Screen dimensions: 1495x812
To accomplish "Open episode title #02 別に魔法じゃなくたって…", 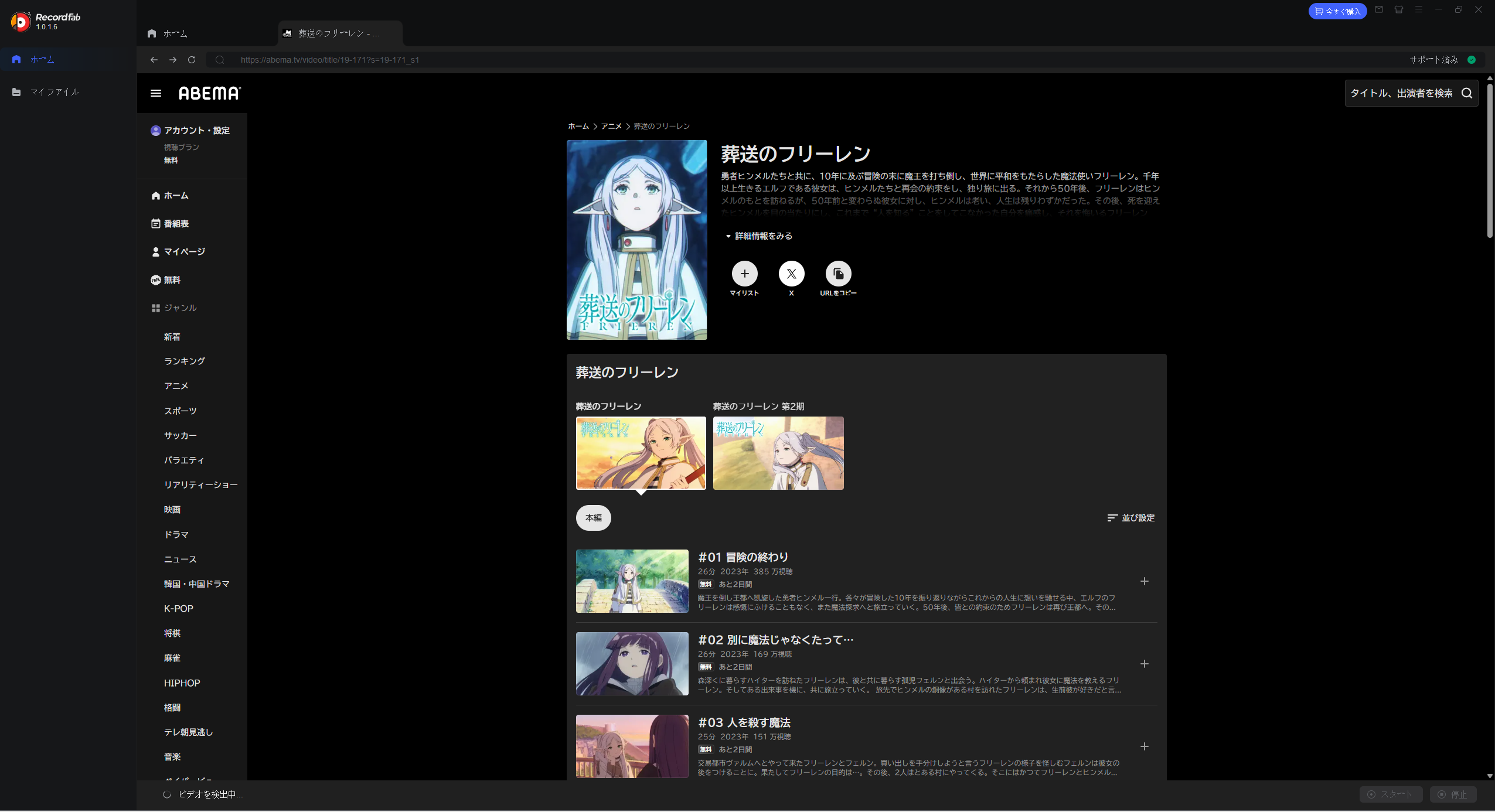I will [775, 640].
